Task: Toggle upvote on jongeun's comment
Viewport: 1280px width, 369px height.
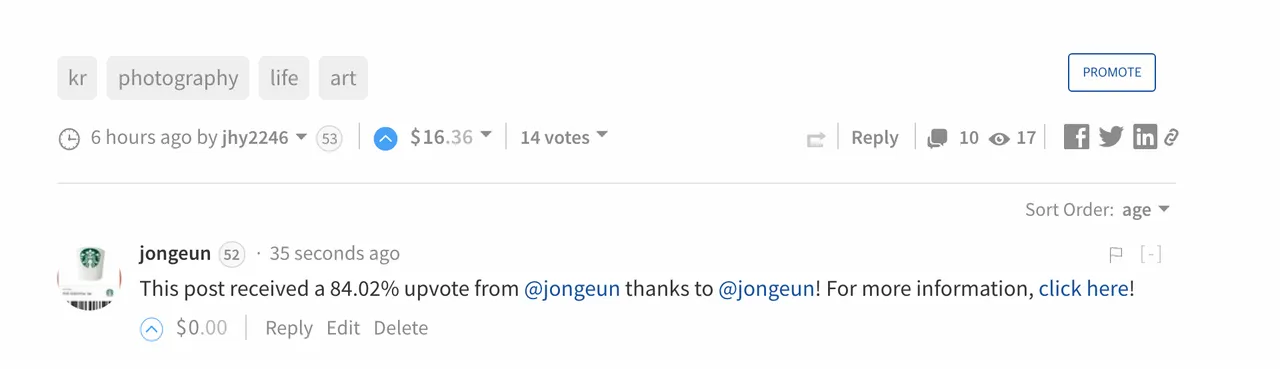Action: point(151,328)
